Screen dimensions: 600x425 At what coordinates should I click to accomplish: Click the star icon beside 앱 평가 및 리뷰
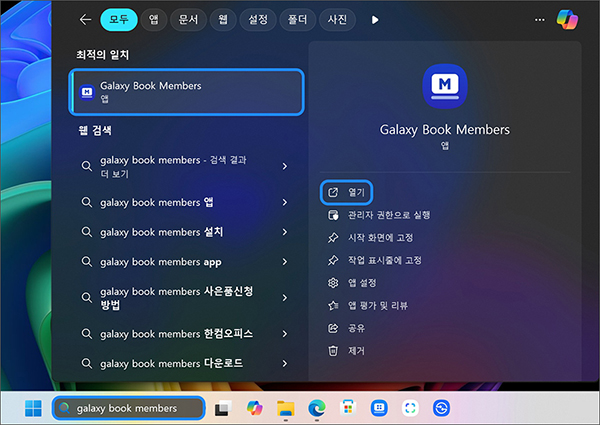coord(333,305)
